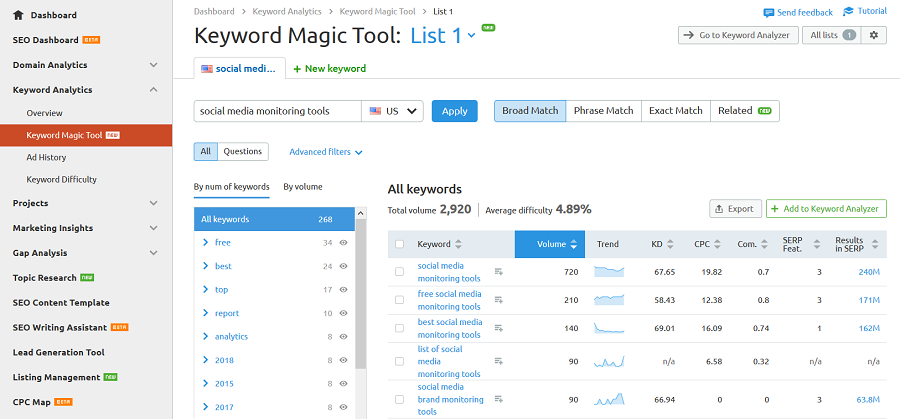The height and width of the screenshot is (419, 900).
Task: Expand the Domain Analytics sidebar section
Action: pos(153,65)
